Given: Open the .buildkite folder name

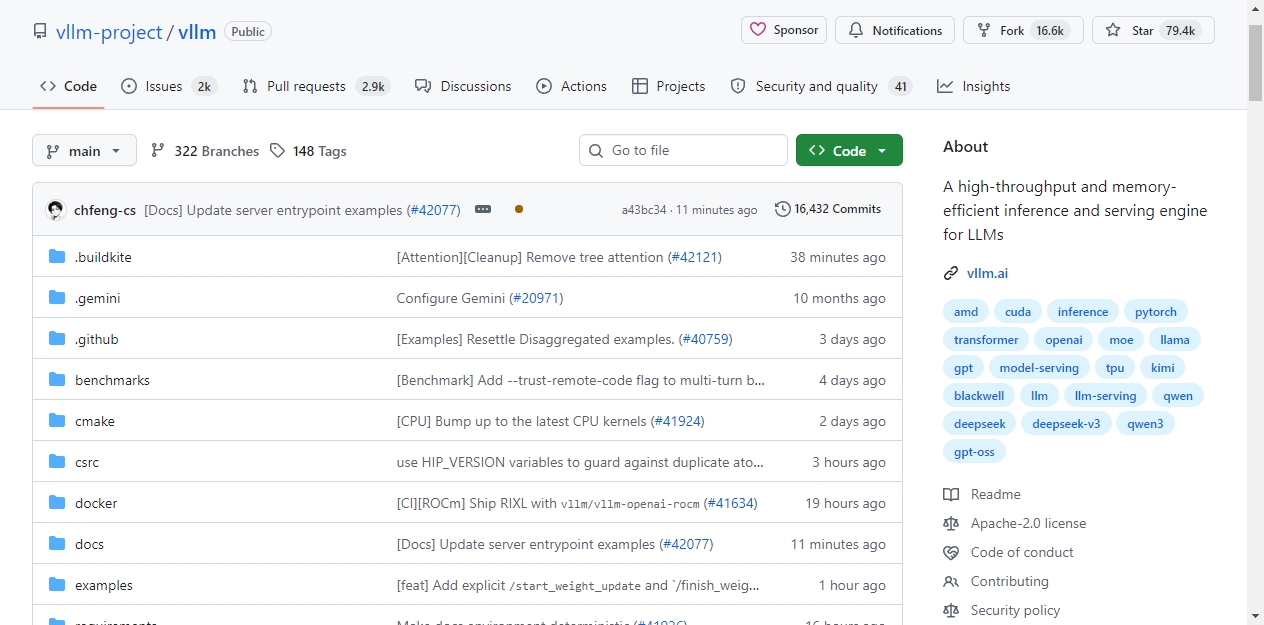Looking at the screenshot, I should pos(103,257).
